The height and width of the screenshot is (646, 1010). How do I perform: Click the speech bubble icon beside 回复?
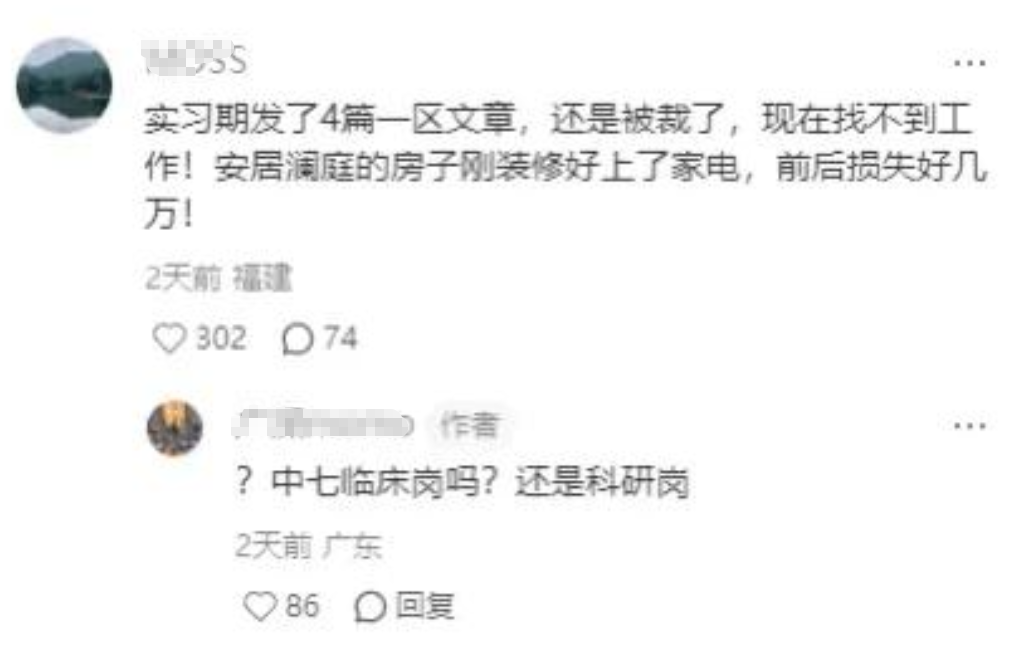coord(370,607)
